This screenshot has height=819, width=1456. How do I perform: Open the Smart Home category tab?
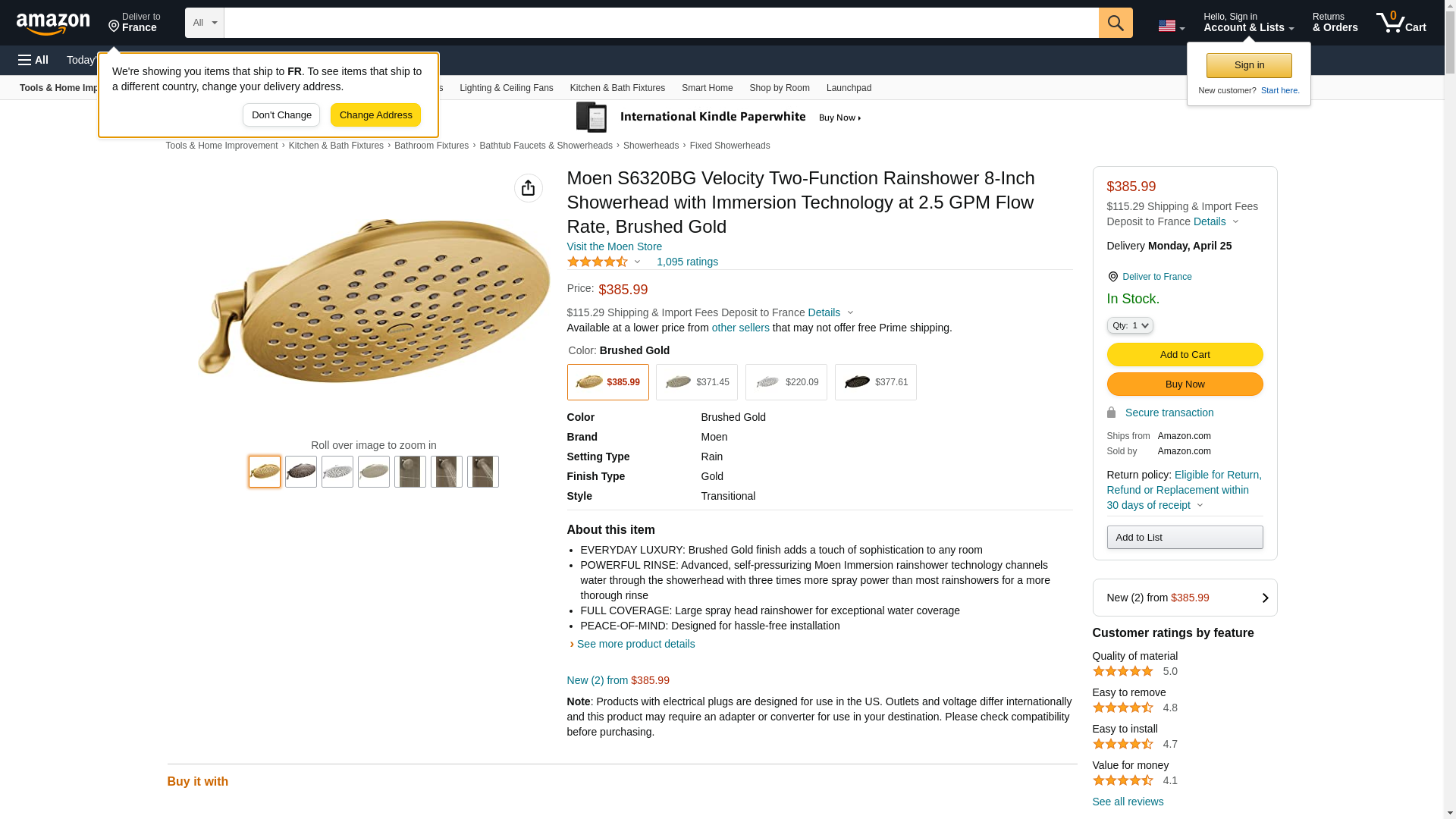tap(707, 88)
